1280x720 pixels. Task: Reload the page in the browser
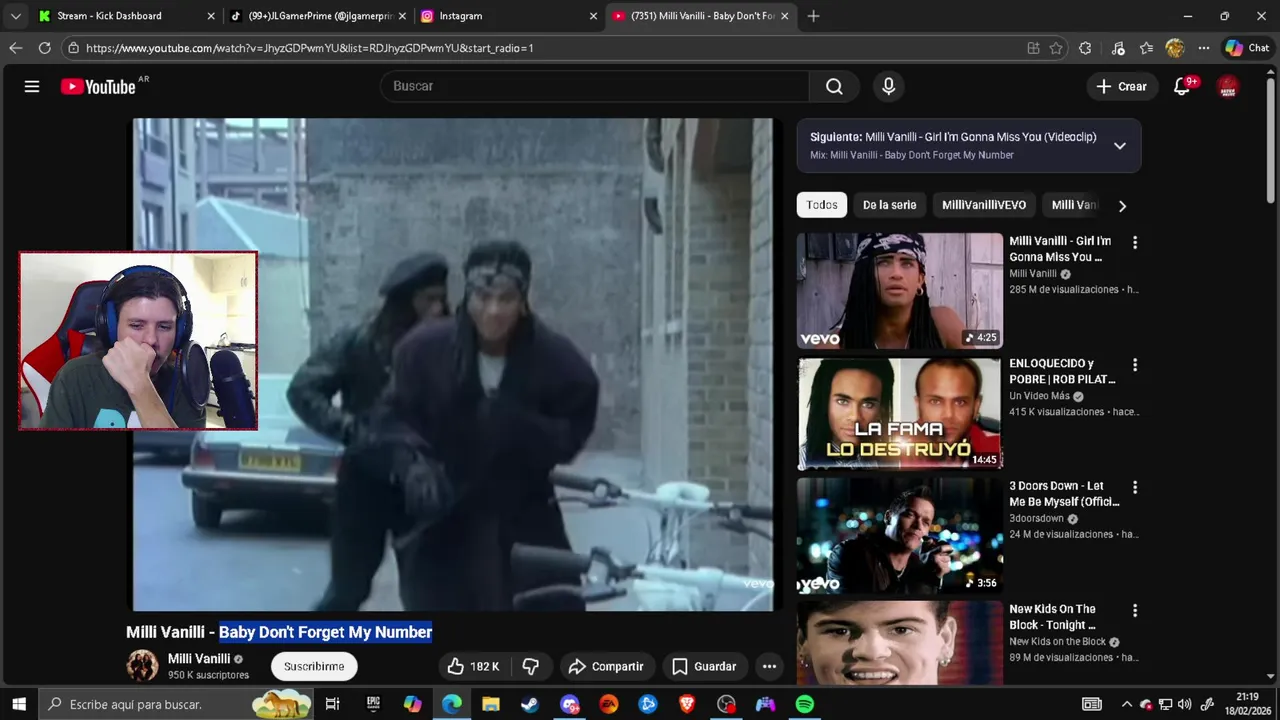[x=44, y=48]
